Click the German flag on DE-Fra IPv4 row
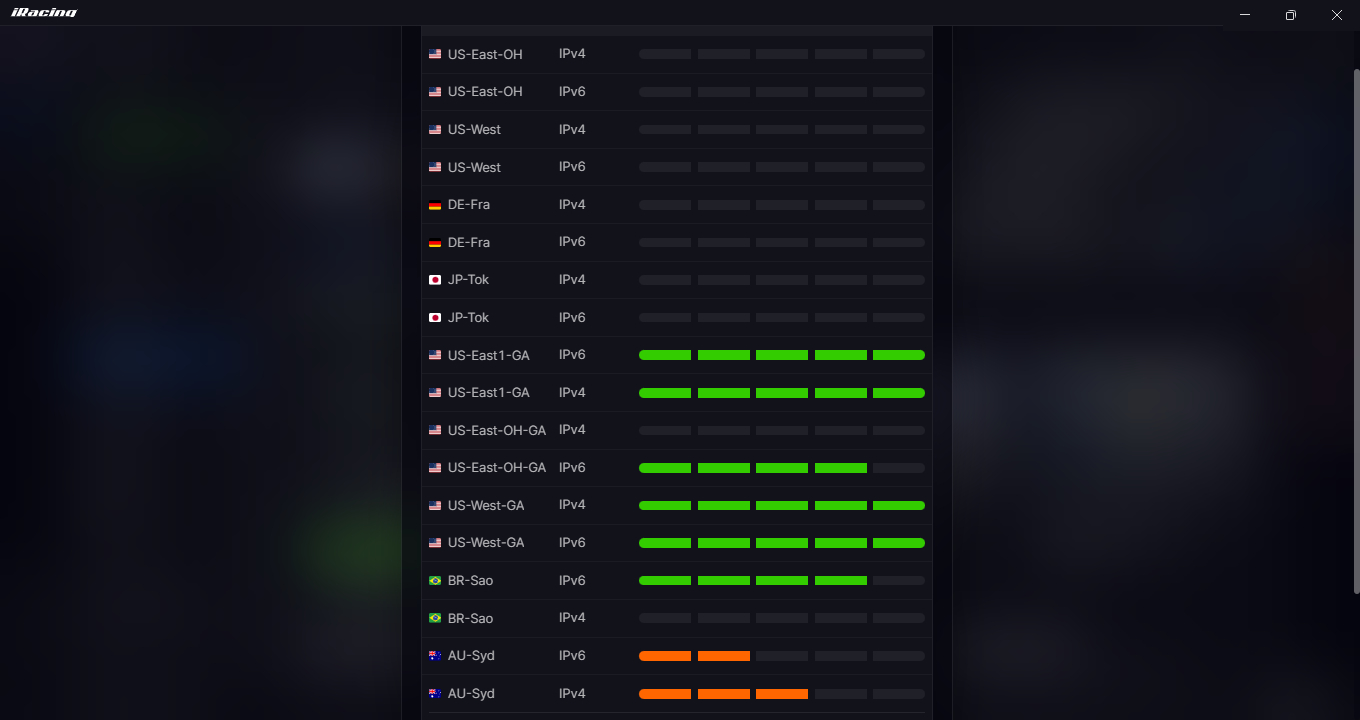The image size is (1360, 720). coord(435,205)
